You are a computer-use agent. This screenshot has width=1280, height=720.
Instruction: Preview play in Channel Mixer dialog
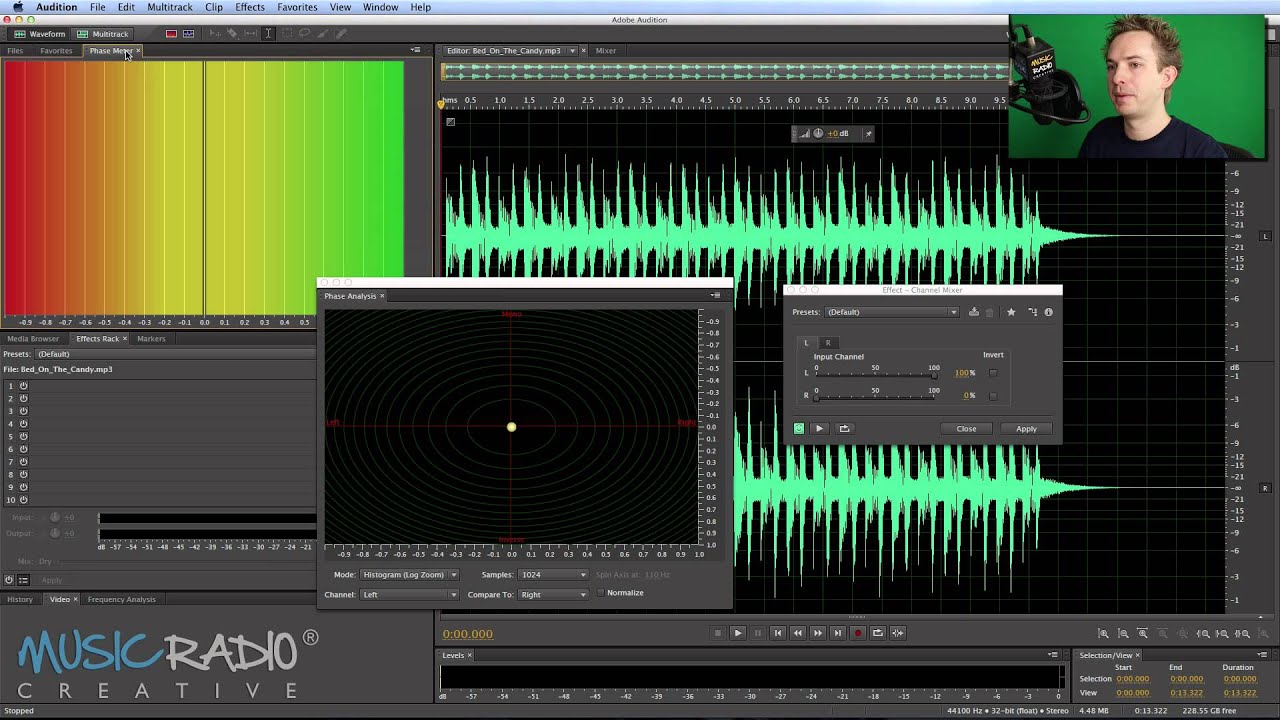[819, 429]
